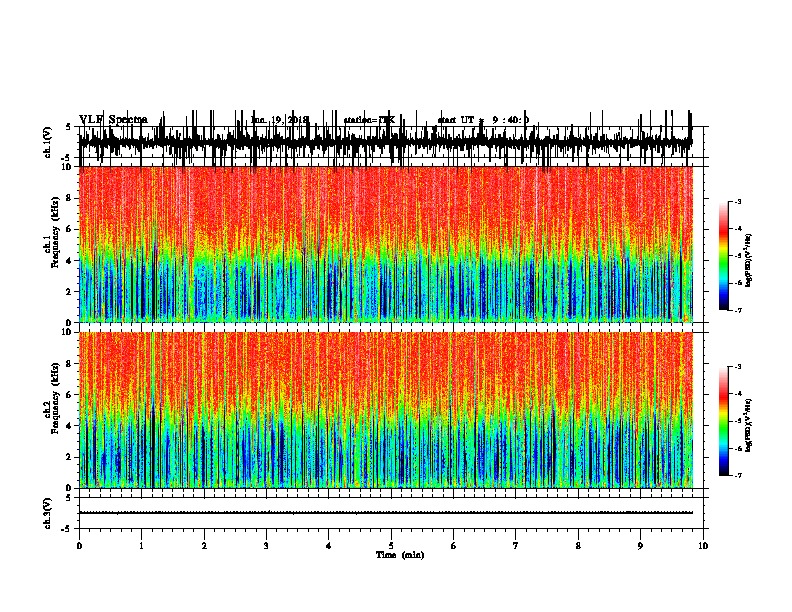Click the 8 kHz tick label on ch.1 axis
The height and width of the screenshot is (612, 792).
[x=69, y=198]
